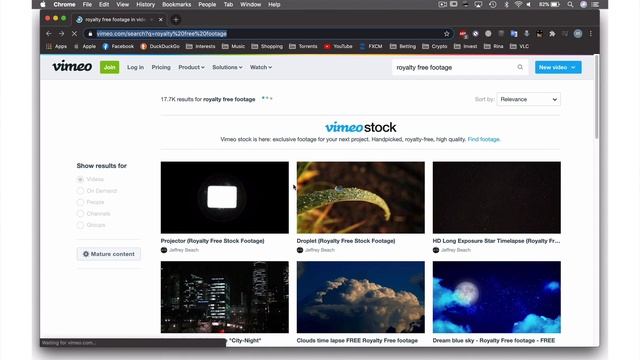This screenshot has width=640, height=360.
Task: Open the Droplet leaf video thumbnail
Action: click(360, 198)
